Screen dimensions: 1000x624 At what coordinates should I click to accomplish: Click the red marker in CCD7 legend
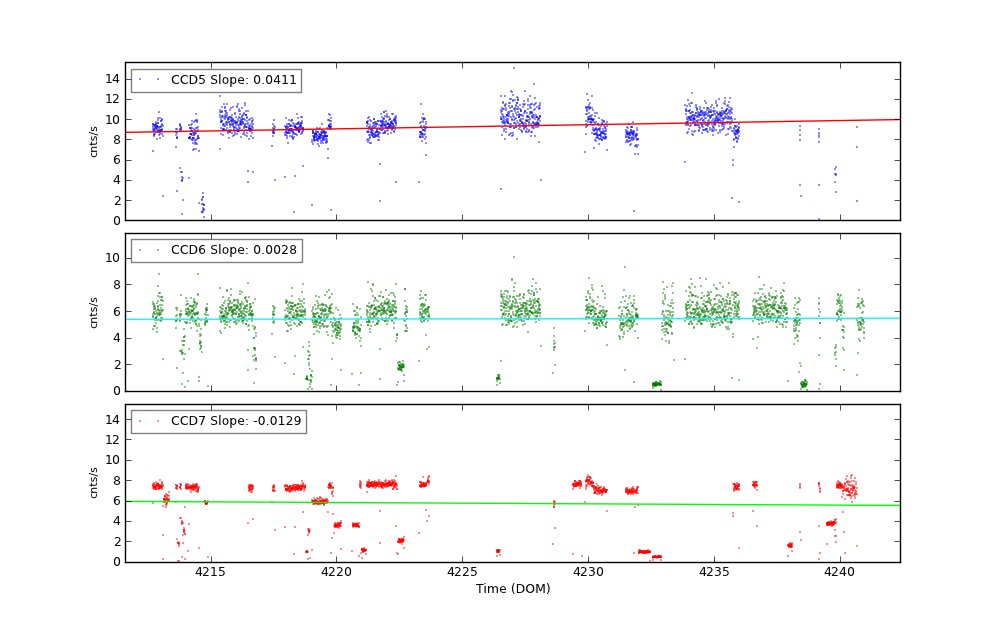coord(140,420)
